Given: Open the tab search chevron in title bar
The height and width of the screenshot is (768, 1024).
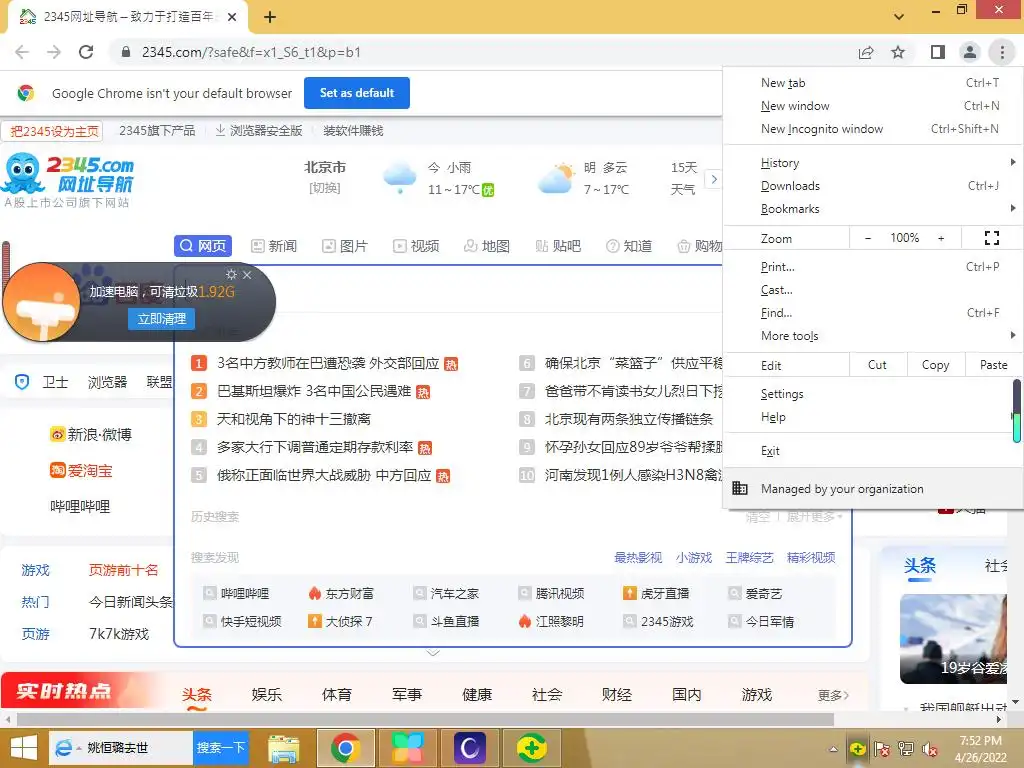Looking at the screenshot, I should (899, 17).
